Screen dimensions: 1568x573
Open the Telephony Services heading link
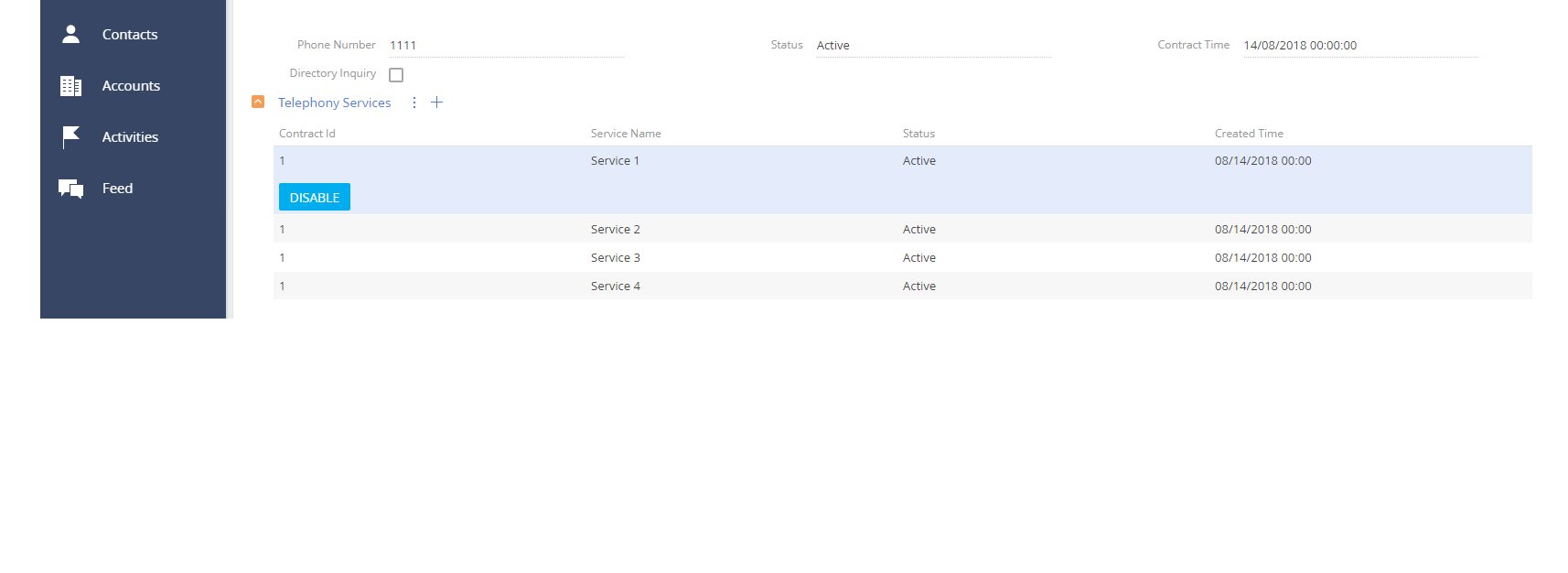(335, 103)
